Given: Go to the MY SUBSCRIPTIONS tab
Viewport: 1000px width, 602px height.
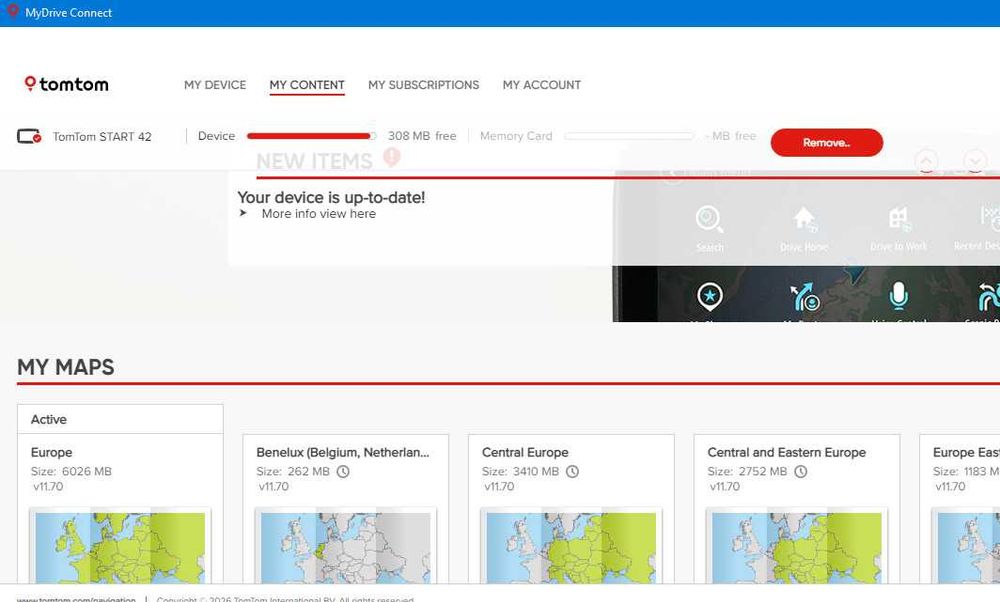Looking at the screenshot, I should 423,85.
